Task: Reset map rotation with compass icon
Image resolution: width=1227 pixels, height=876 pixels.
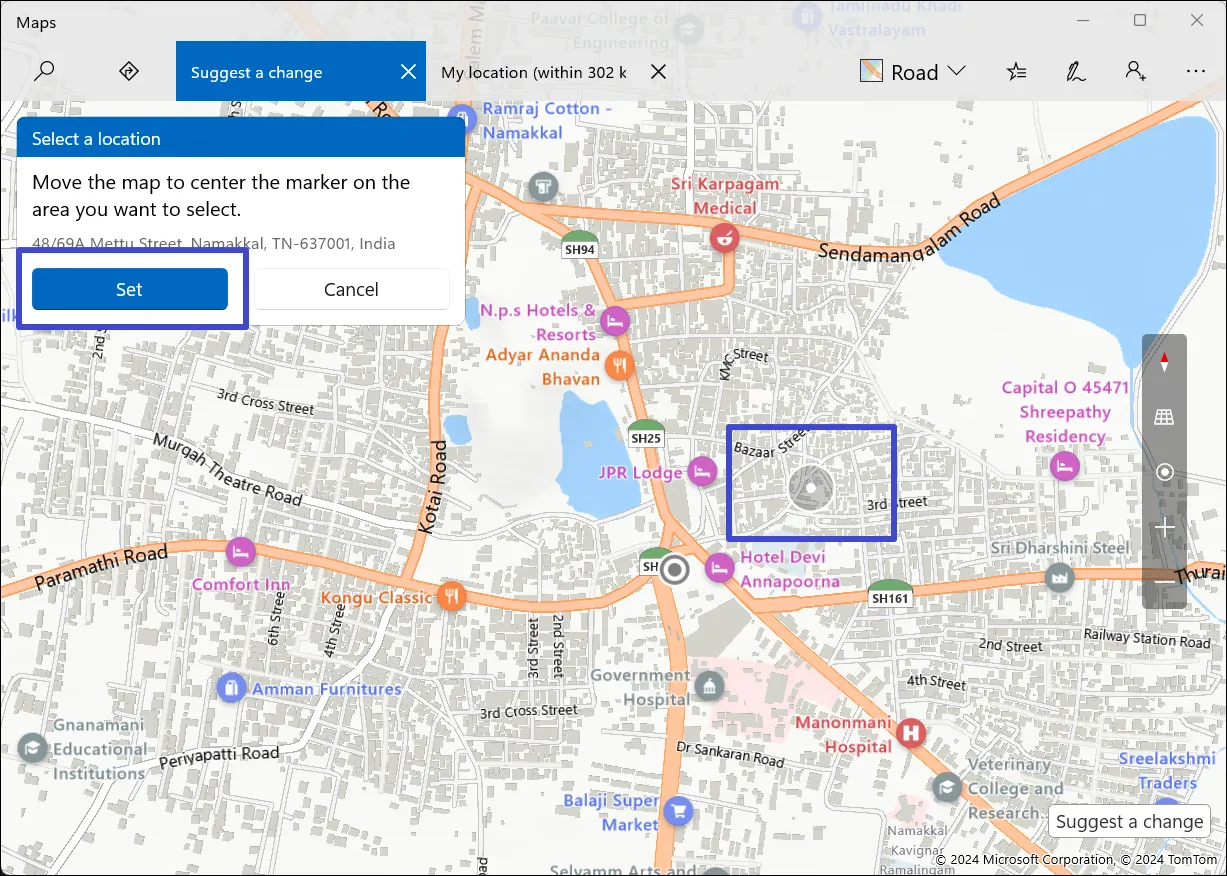Action: [1164, 364]
